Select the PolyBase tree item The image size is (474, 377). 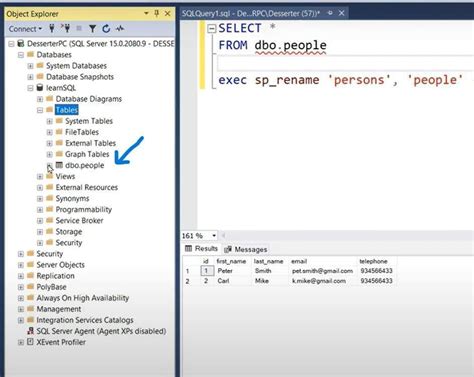click(51, 287)
